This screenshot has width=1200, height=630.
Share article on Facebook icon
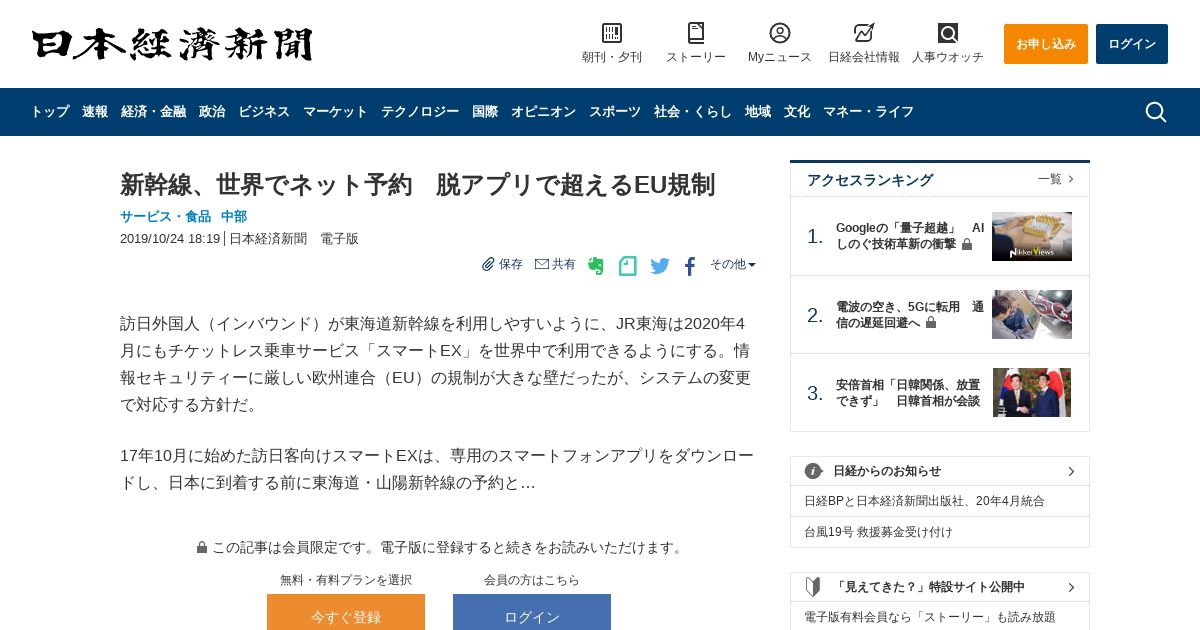(690, 266)
